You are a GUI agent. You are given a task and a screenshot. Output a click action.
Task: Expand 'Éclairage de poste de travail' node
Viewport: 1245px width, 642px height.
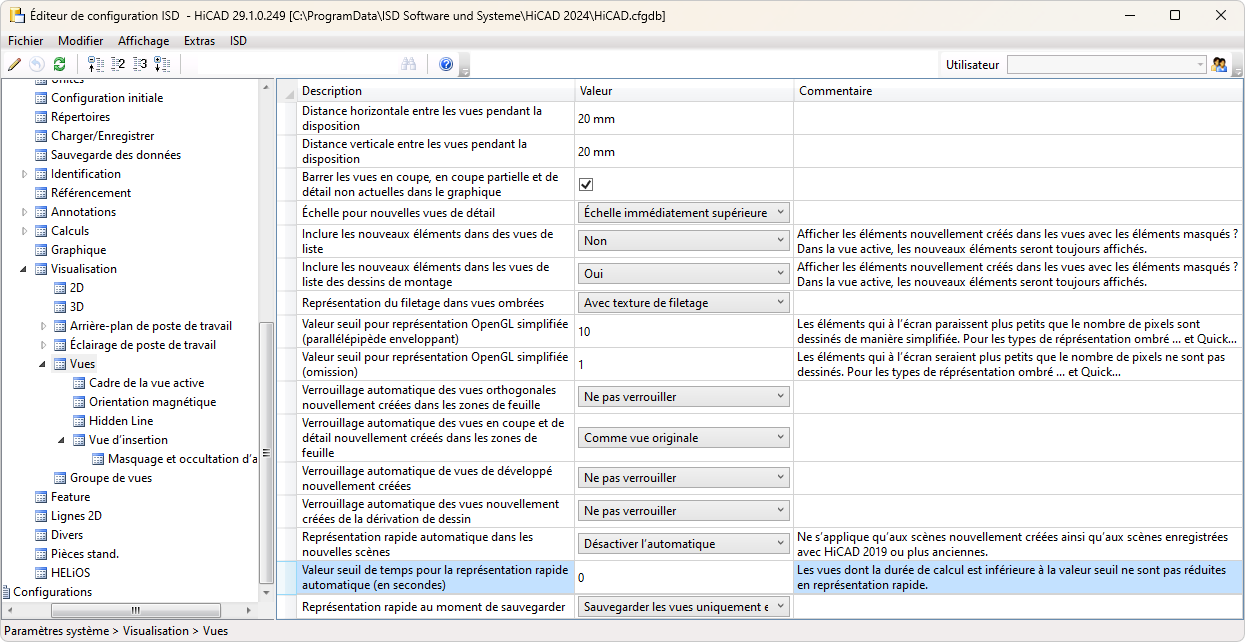pyautogui.click(x=44, y=345)
